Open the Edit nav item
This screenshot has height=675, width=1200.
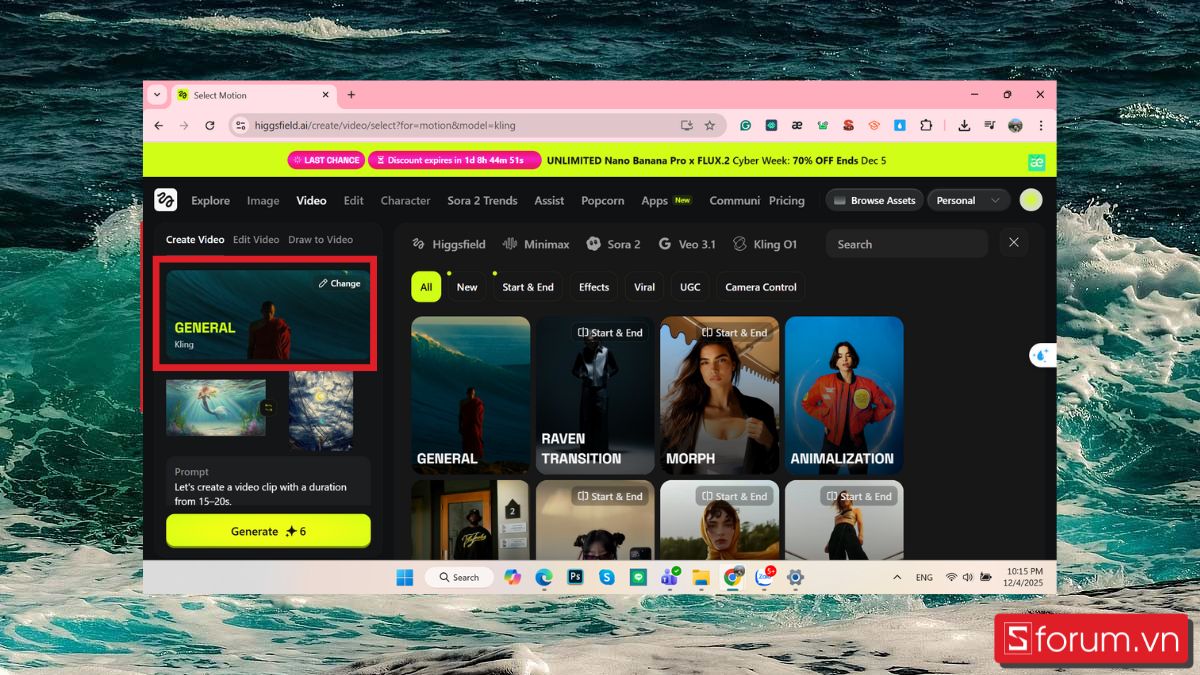354,200
